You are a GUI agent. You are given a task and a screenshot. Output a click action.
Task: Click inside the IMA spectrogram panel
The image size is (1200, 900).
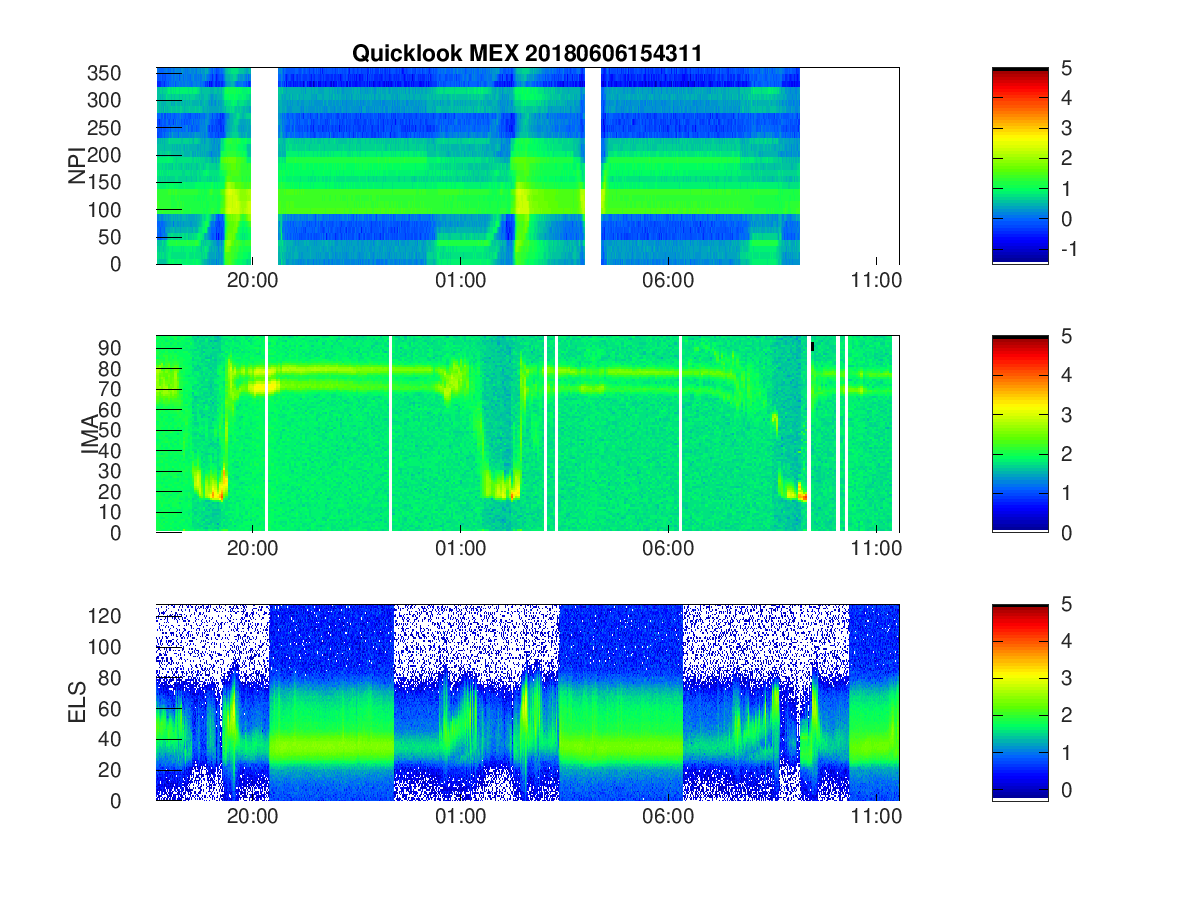[528, 434]
